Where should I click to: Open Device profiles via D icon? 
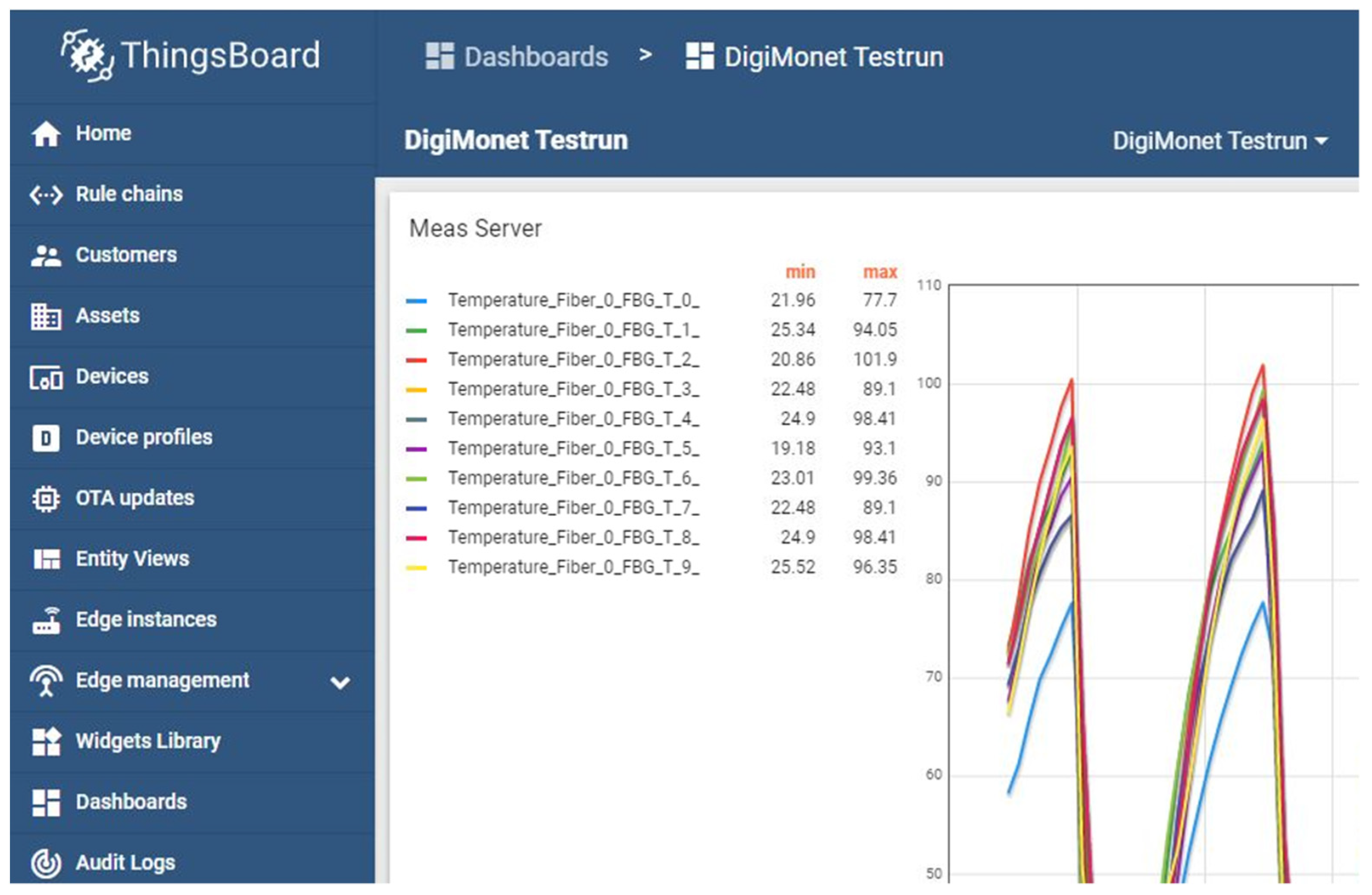(x=46, y=438)
